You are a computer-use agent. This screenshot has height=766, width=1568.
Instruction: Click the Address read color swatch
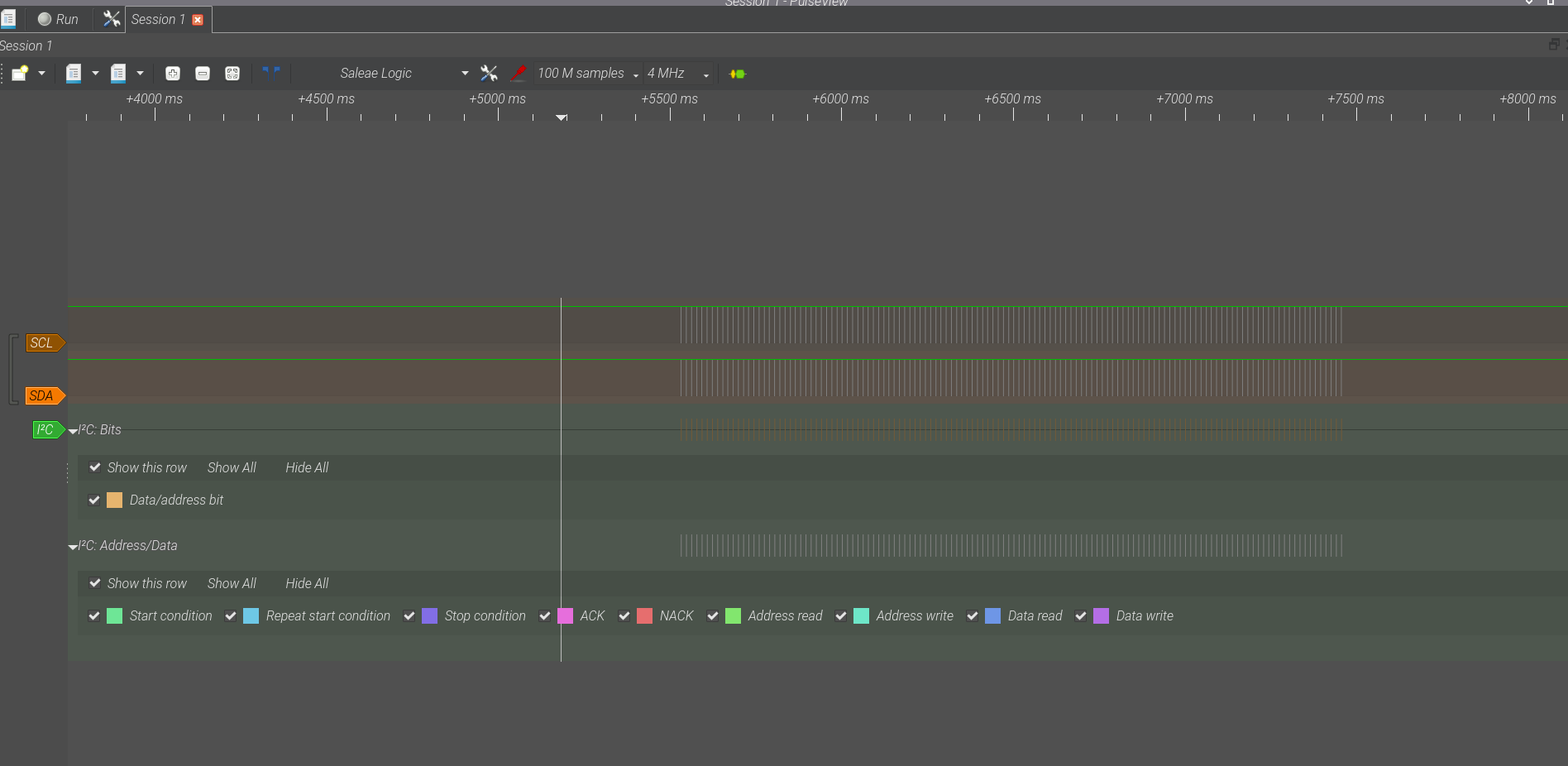pyautogui.click(x=733, y=615)
